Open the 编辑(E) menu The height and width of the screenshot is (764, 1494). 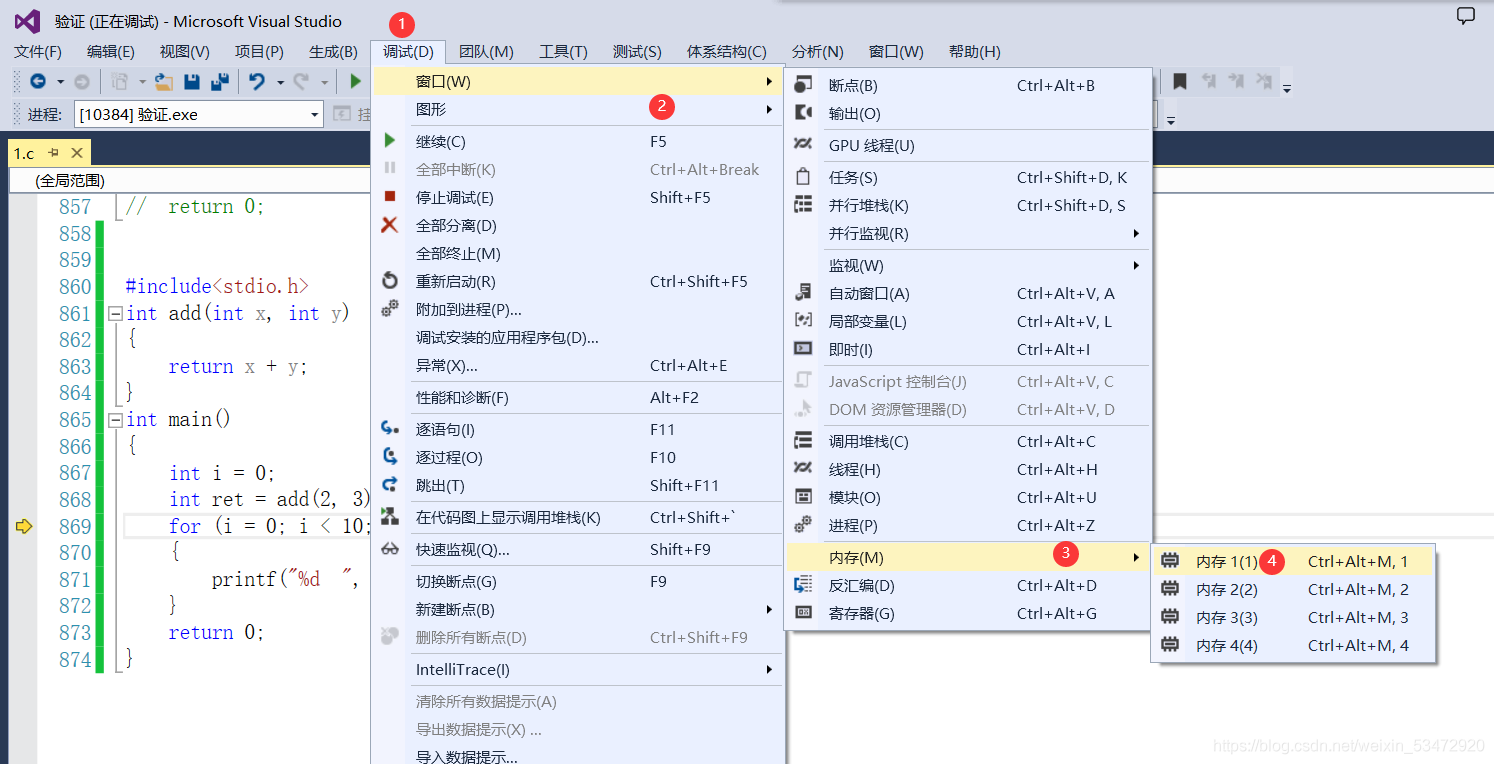(111, 52)
